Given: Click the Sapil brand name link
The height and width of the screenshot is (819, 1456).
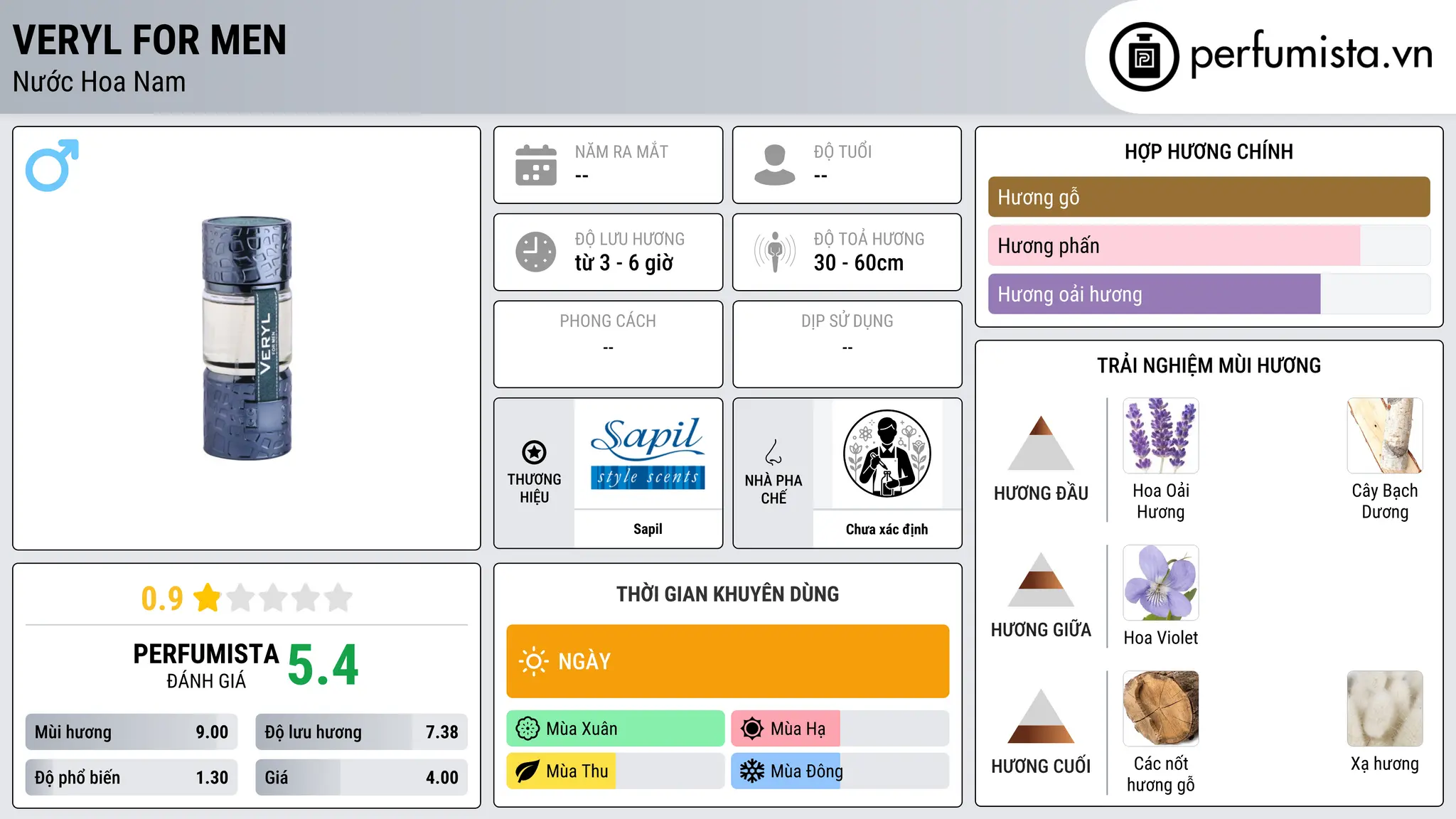Looking at the screenshot, I should (648, 529).
